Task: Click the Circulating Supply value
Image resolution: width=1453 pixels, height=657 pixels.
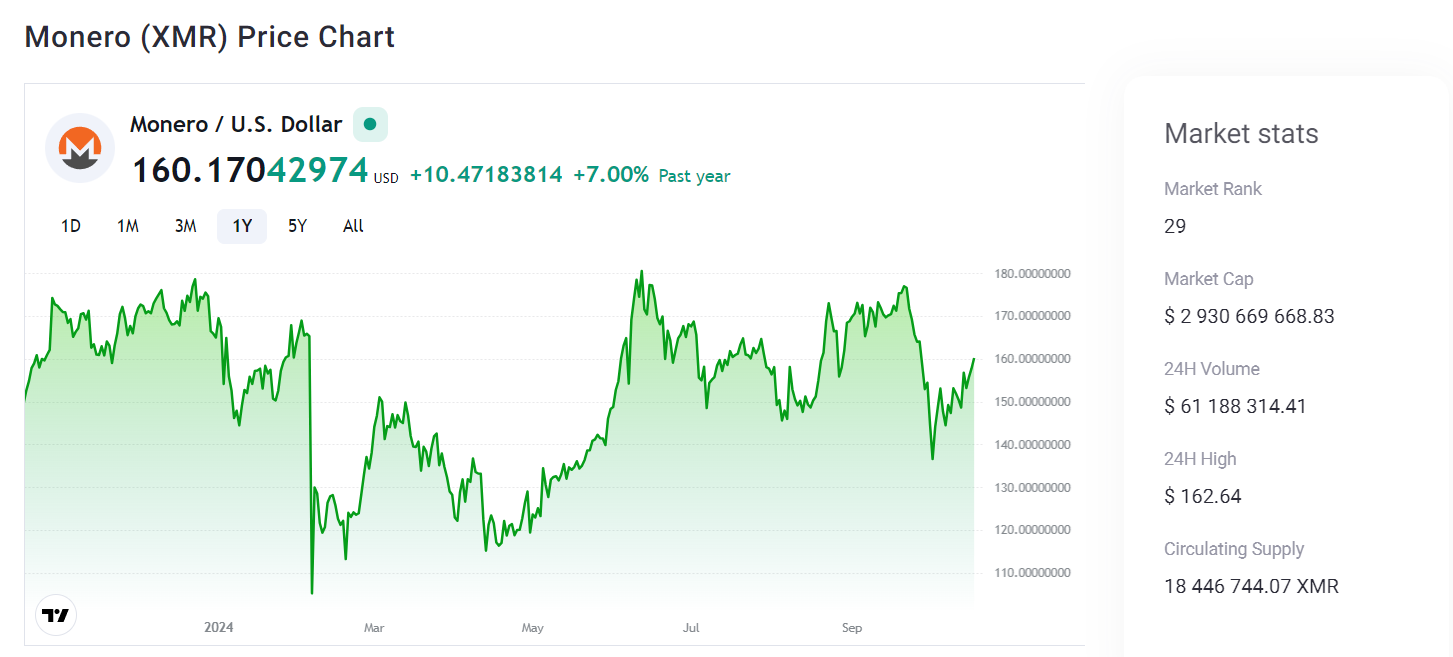Action: tap(1251, 586)
